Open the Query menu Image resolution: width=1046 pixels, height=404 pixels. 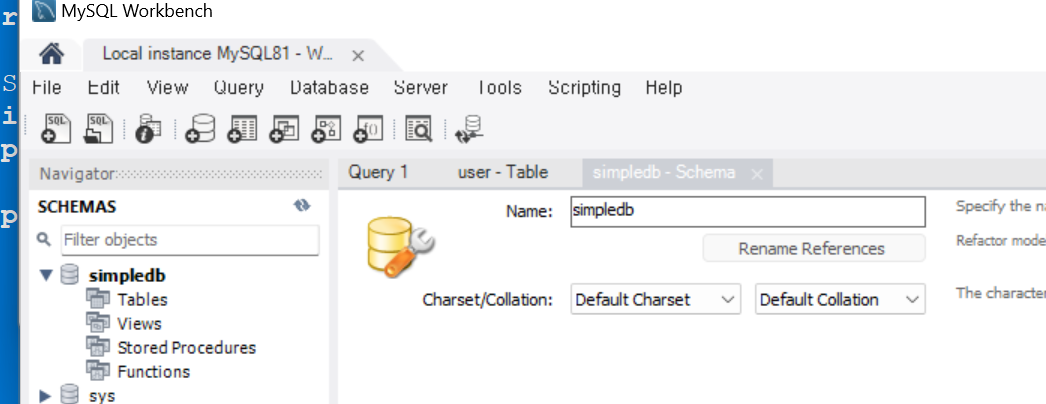(x=239, y=87)
